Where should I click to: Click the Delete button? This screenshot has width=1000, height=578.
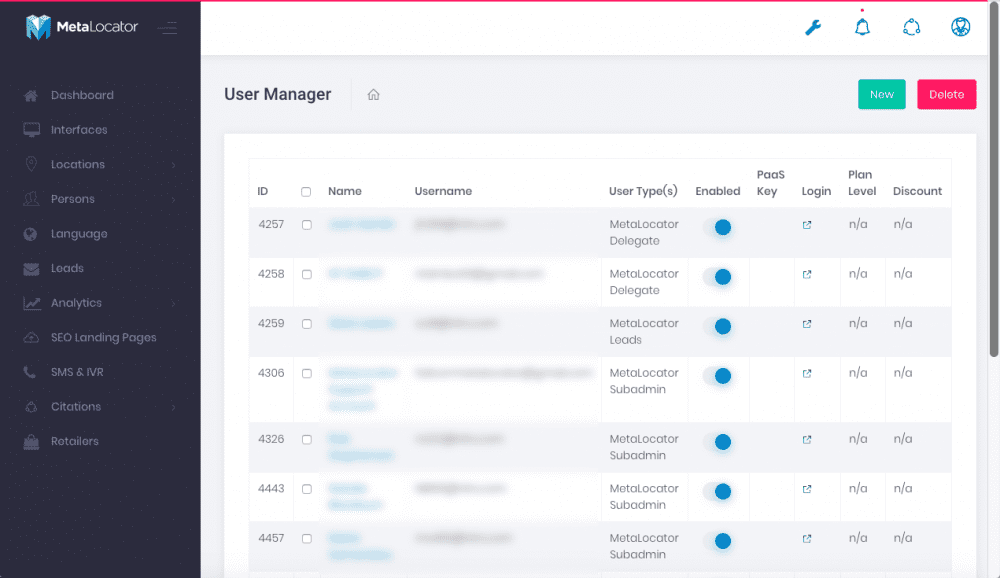[x=946, y=94]
